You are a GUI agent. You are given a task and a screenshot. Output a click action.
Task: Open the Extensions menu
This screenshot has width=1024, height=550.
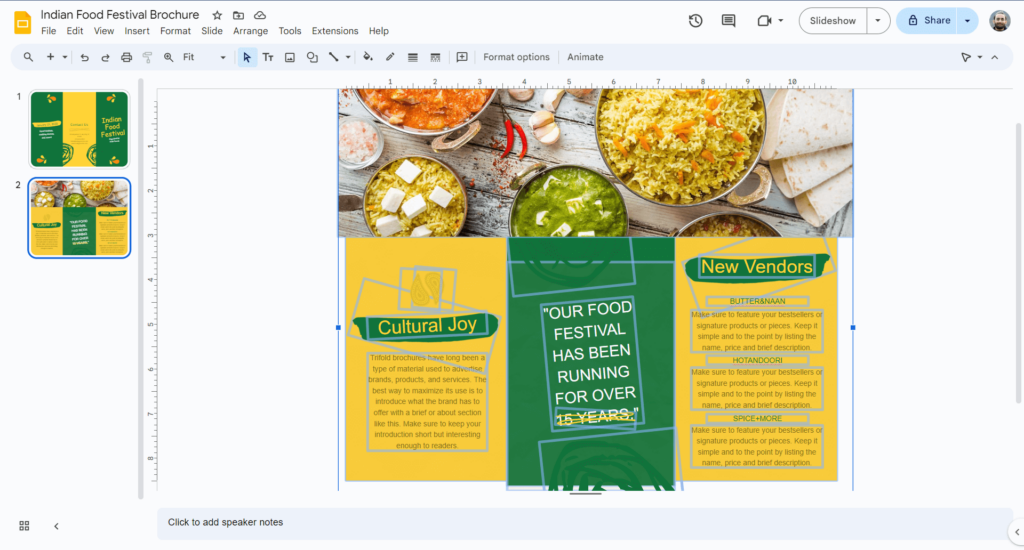coord(334,31)
